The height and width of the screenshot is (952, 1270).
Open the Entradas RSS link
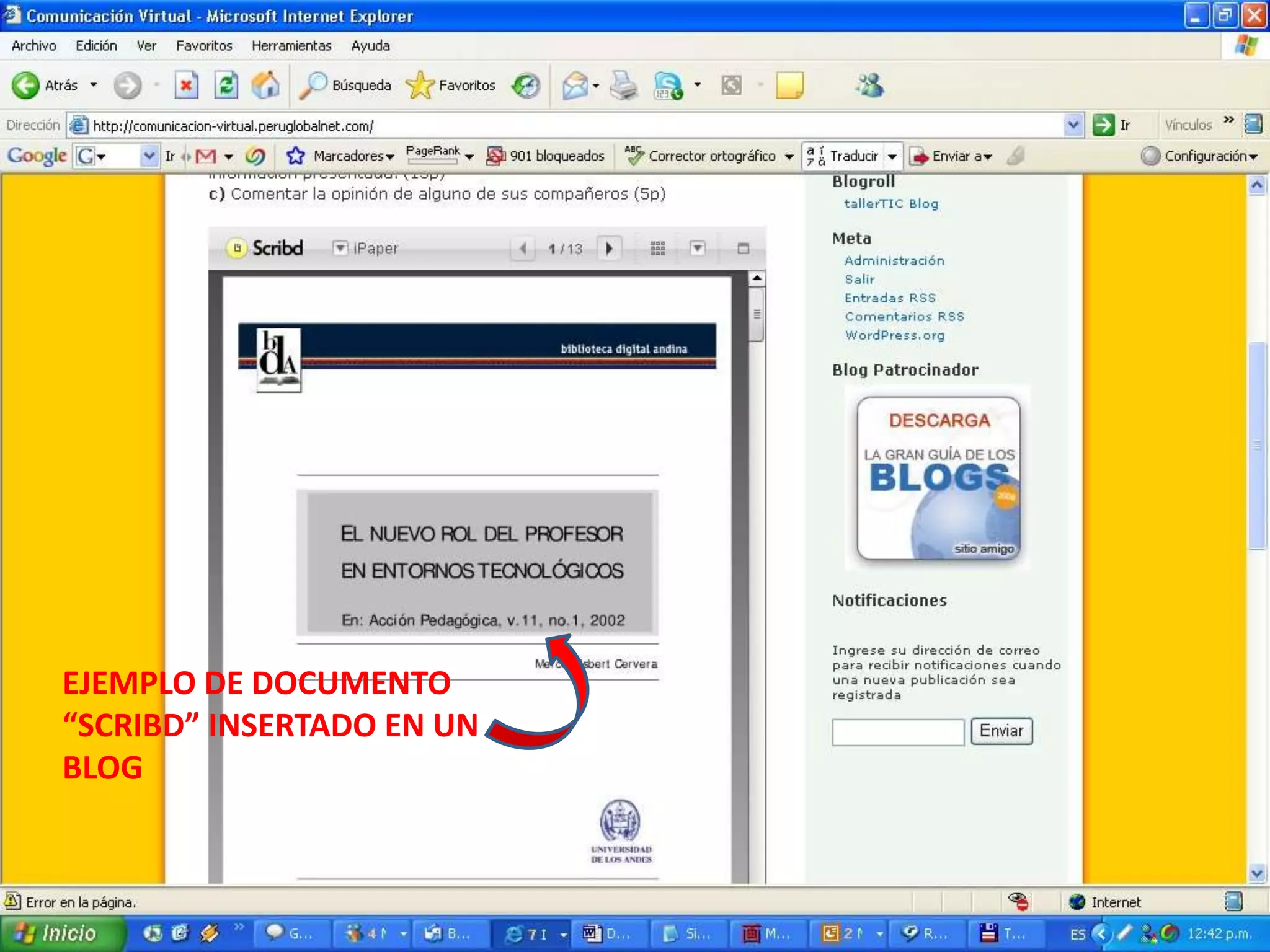coord(890,297)
